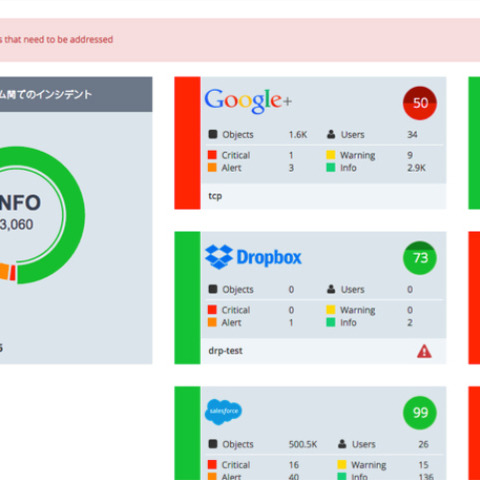Click the Warning label in Dropbox card
The width and height of the screenshot is (480, 480).
pyautogui.click(x=358, y=310)
